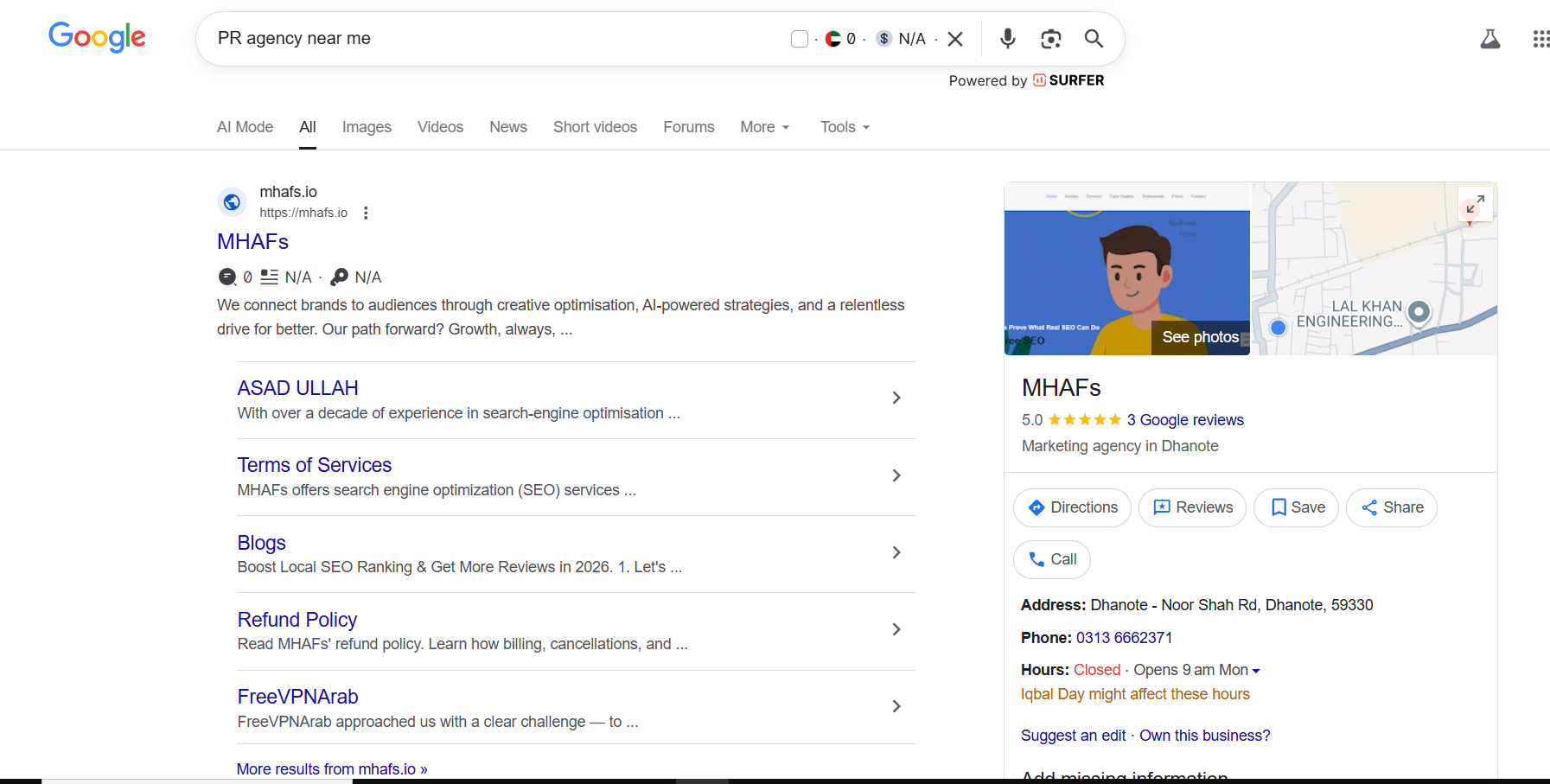1550x784 pixels.
Task: Click See photos on business thumbnail
Action: (x=1200, y=337)
